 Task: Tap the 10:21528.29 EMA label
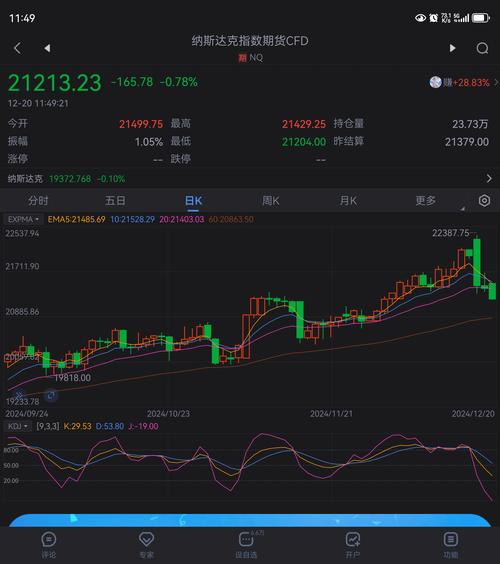(132, 219)
